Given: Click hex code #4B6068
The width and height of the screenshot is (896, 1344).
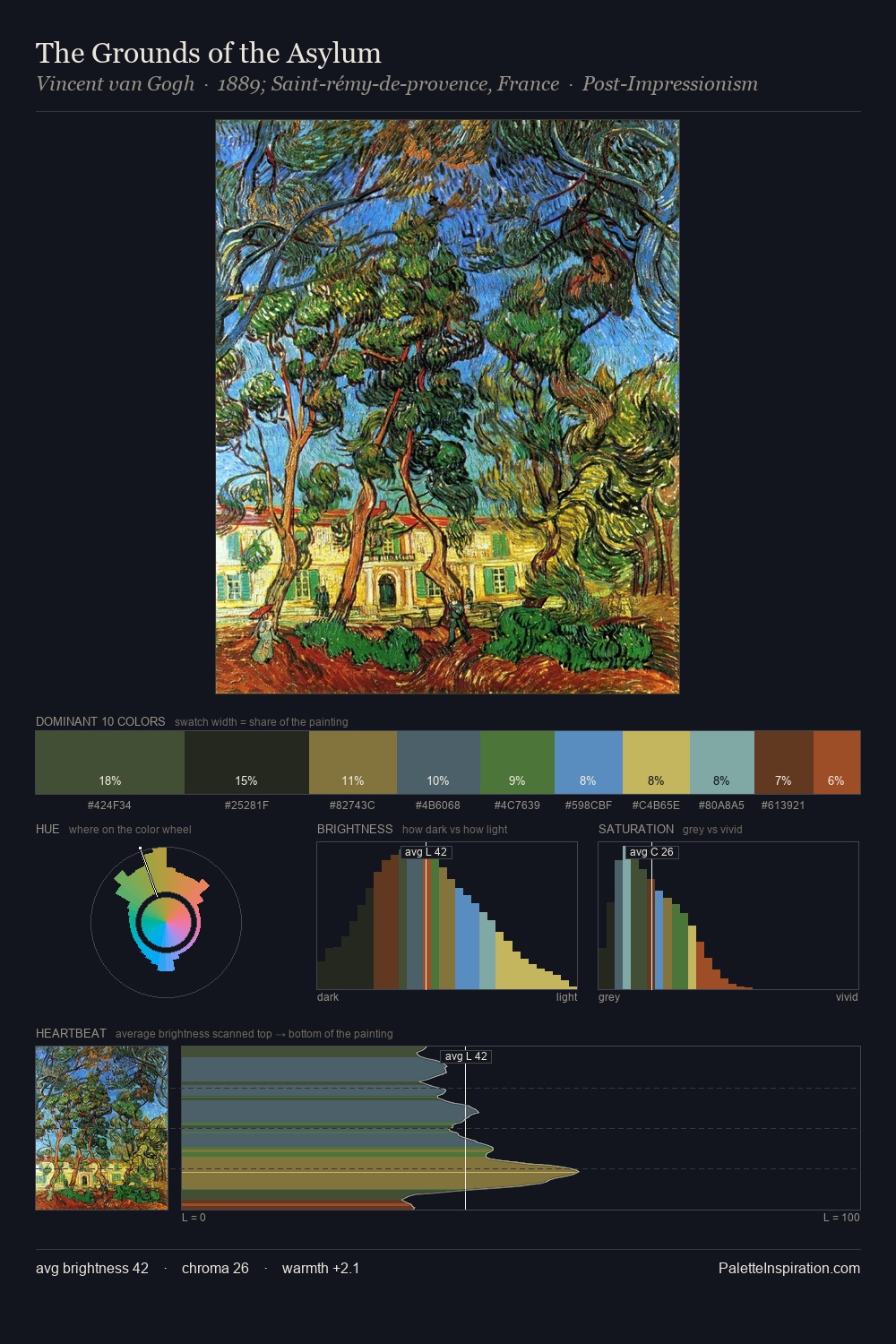Looking at the screenshot, I should (x=437, y=806).
